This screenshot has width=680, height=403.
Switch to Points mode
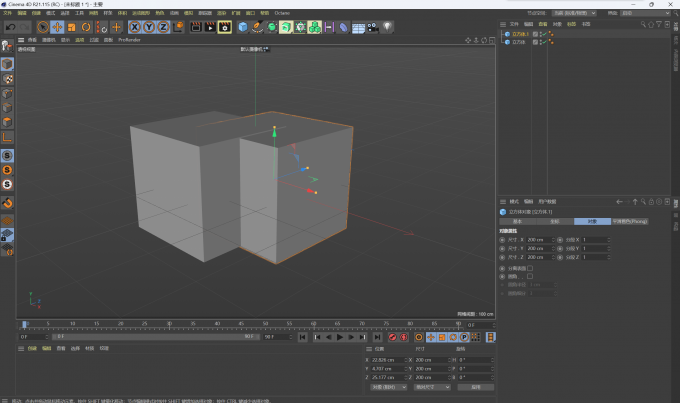coord(7,93)
